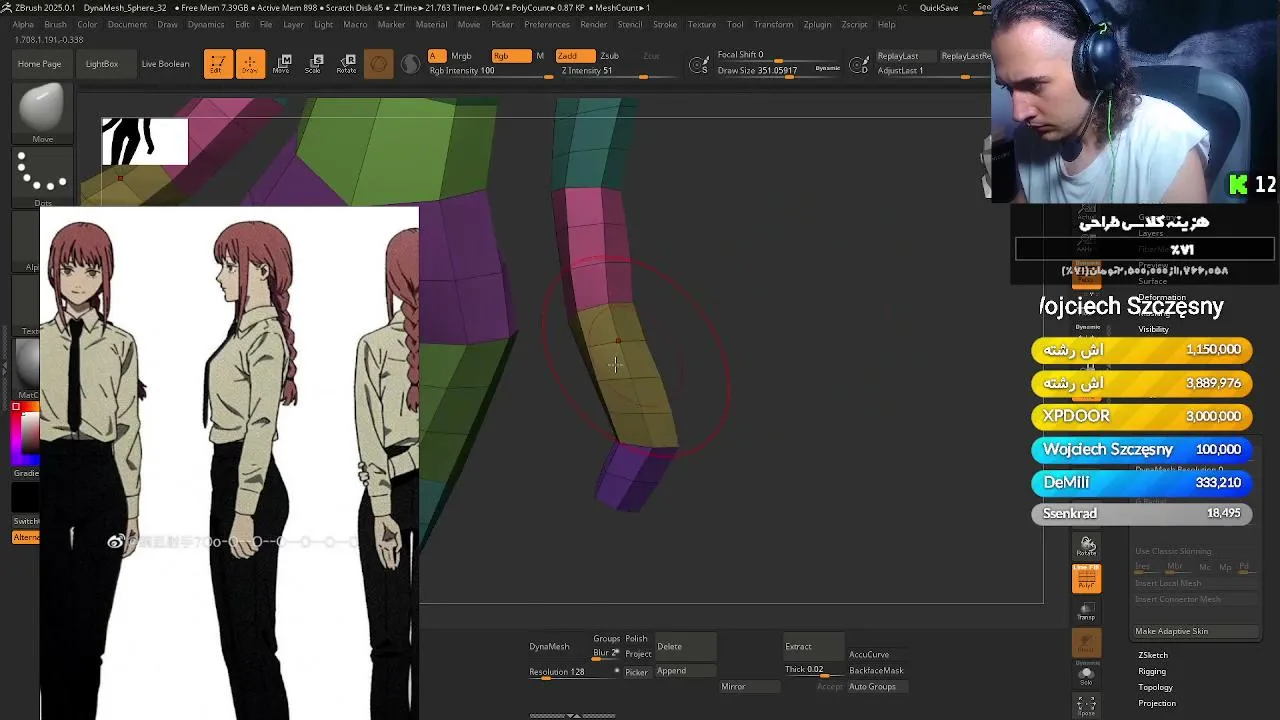
Task: Switch to Rotate transform mode
Action: click(346, 64)
